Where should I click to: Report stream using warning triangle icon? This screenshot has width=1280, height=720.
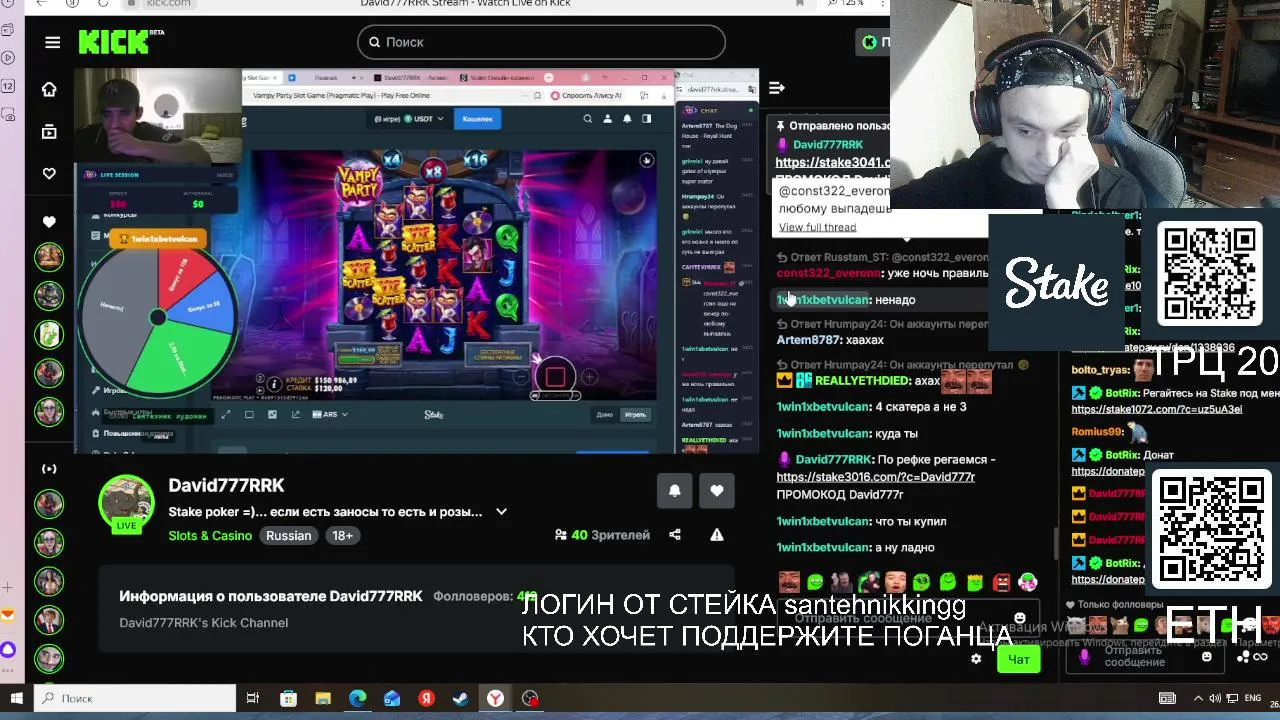[717, 535]
